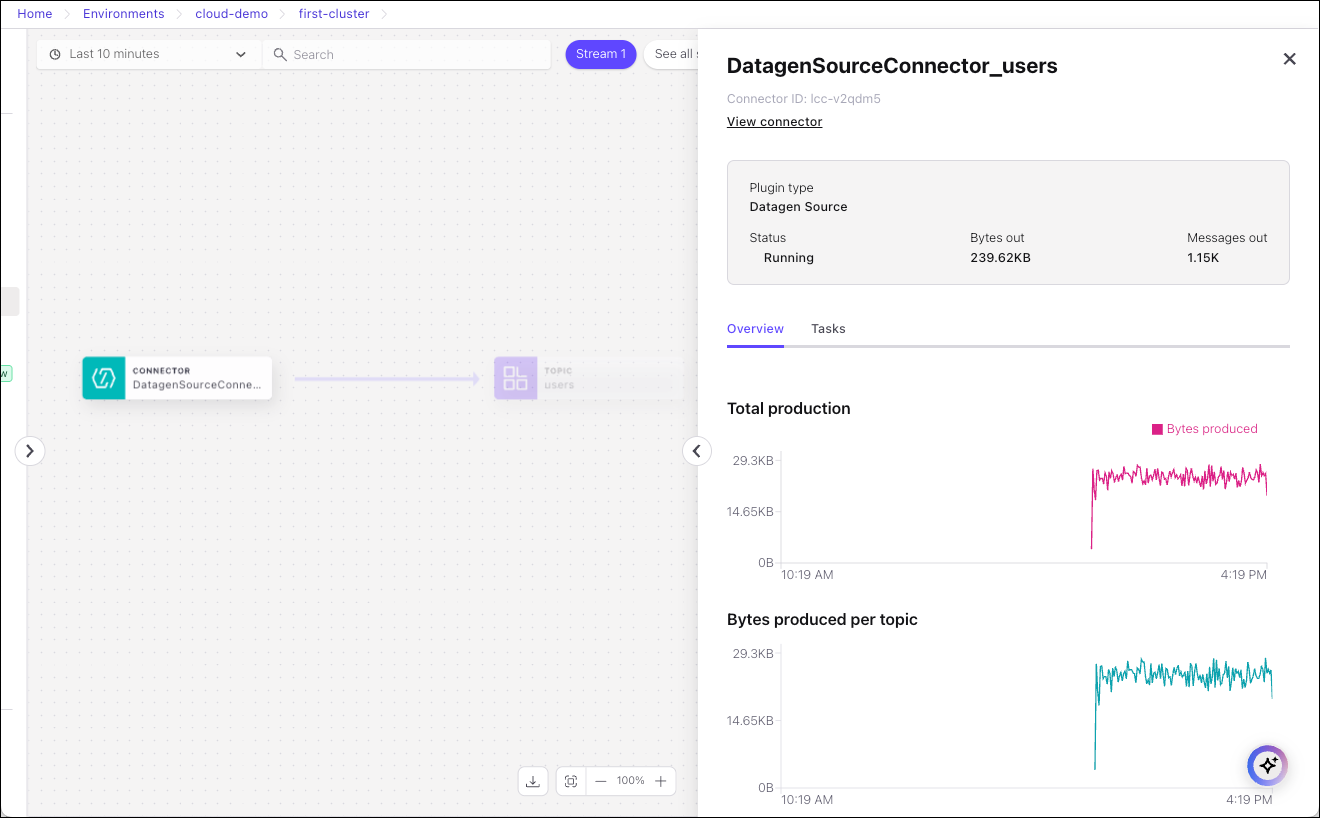Click the download icon in canvas toolbar
Viewport: 1320px width, 818px height.
click(533, 781)
